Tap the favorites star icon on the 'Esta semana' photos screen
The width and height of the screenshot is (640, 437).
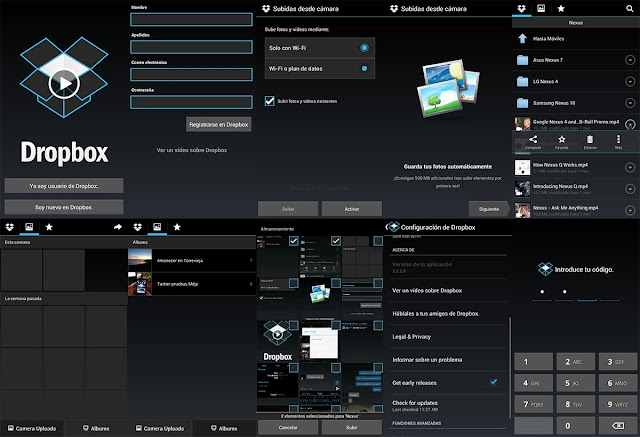tap(49, 227)
